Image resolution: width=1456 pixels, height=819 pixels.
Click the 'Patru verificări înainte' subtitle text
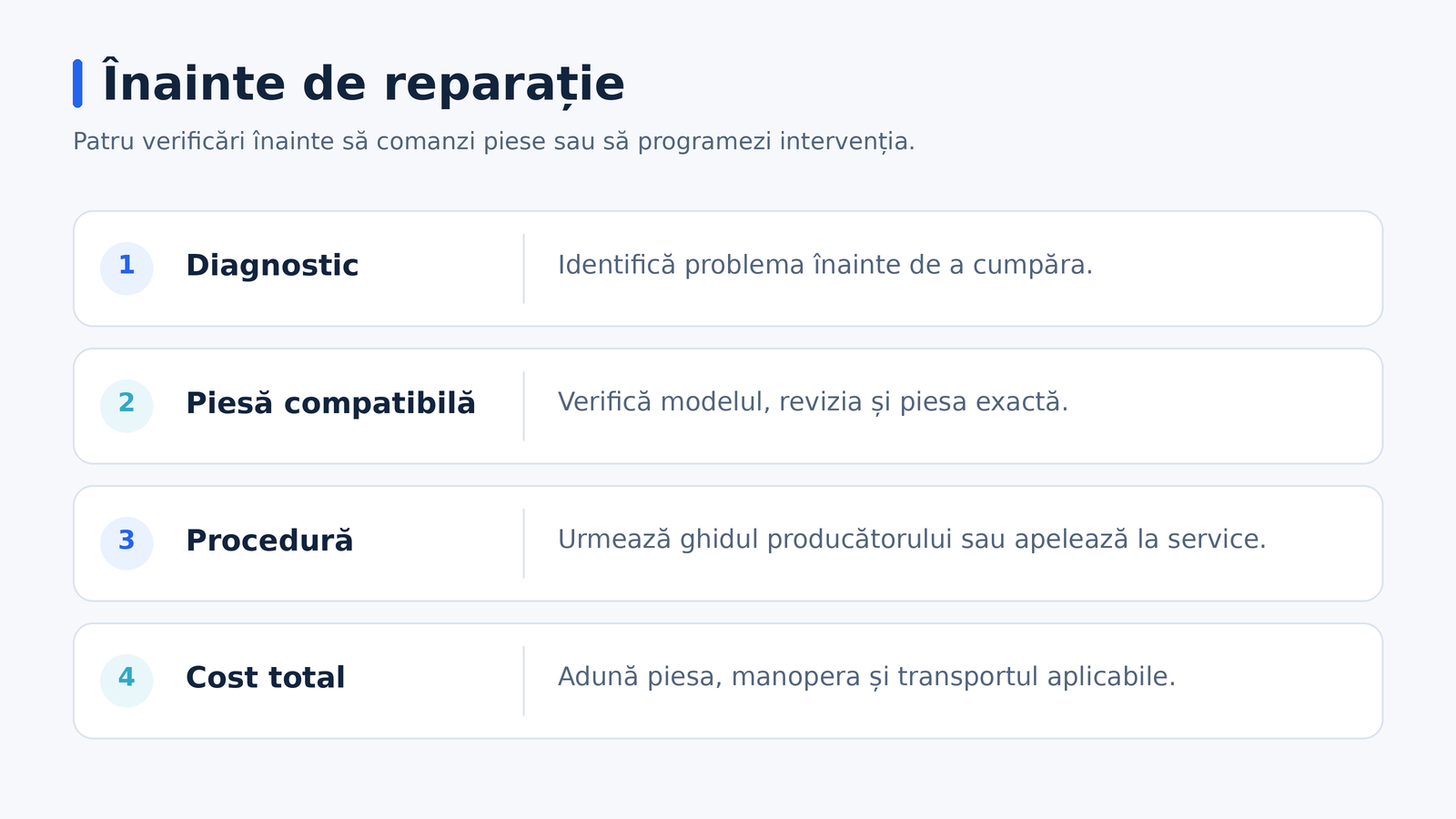(494, 142)
